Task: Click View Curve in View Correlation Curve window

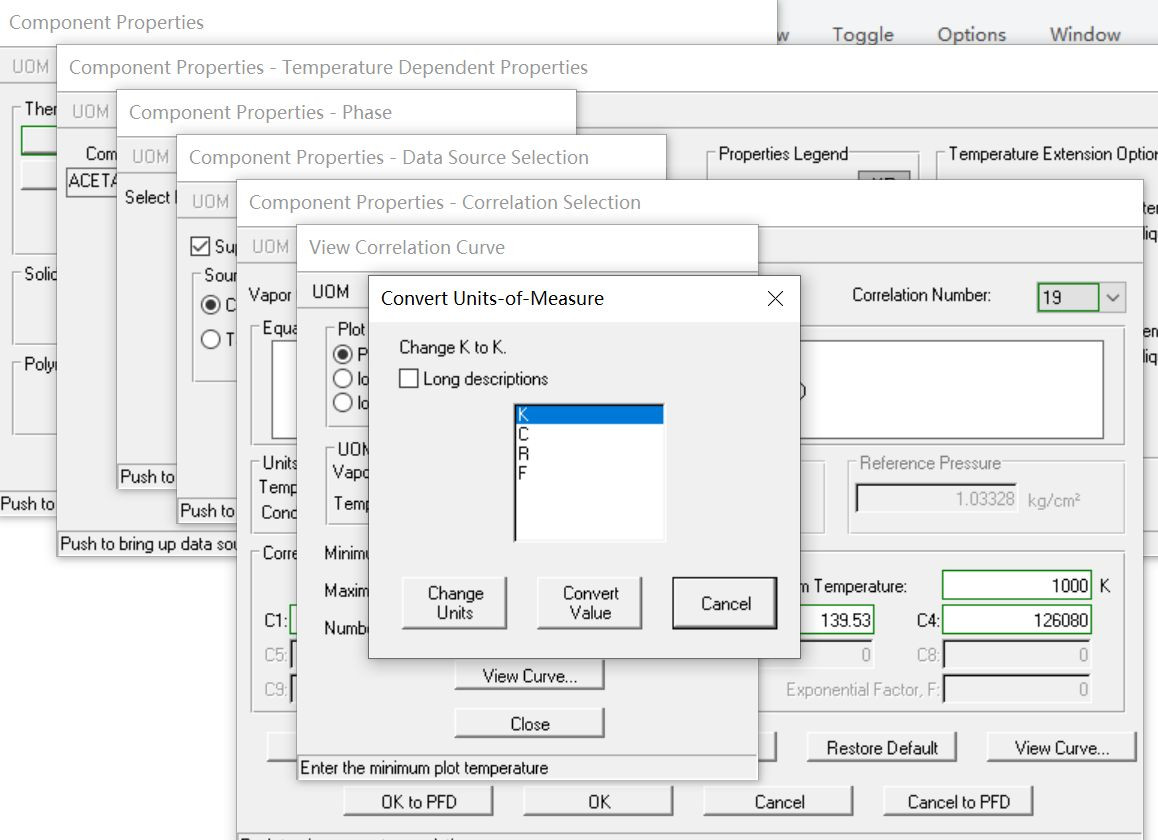Action: click(530, 676)
